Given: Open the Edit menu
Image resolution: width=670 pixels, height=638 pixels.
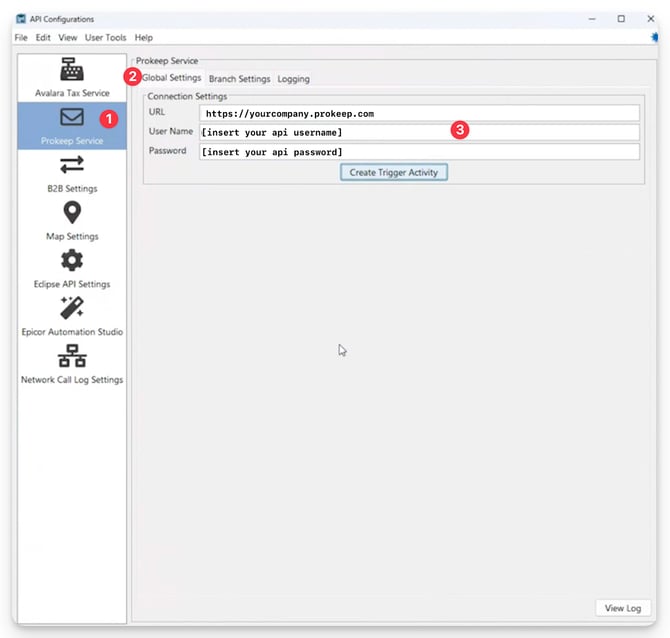Looking at the screenshot, I should (43, 37).
